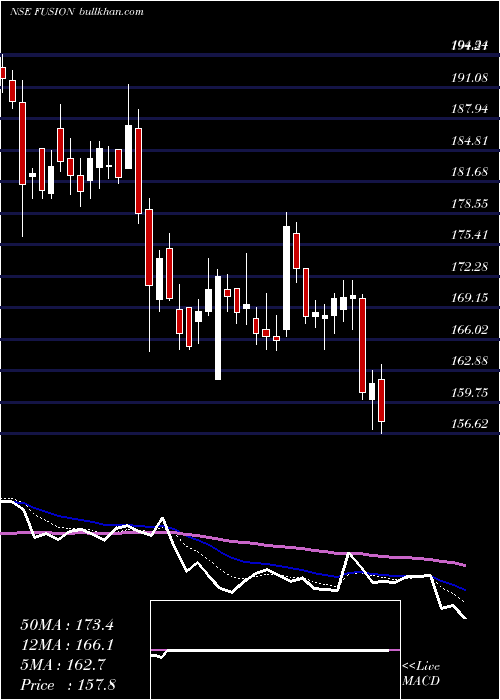Click the 156.62 price axis label
The width and height of the screenshot is (500, 700).
(x=470, y=424)
